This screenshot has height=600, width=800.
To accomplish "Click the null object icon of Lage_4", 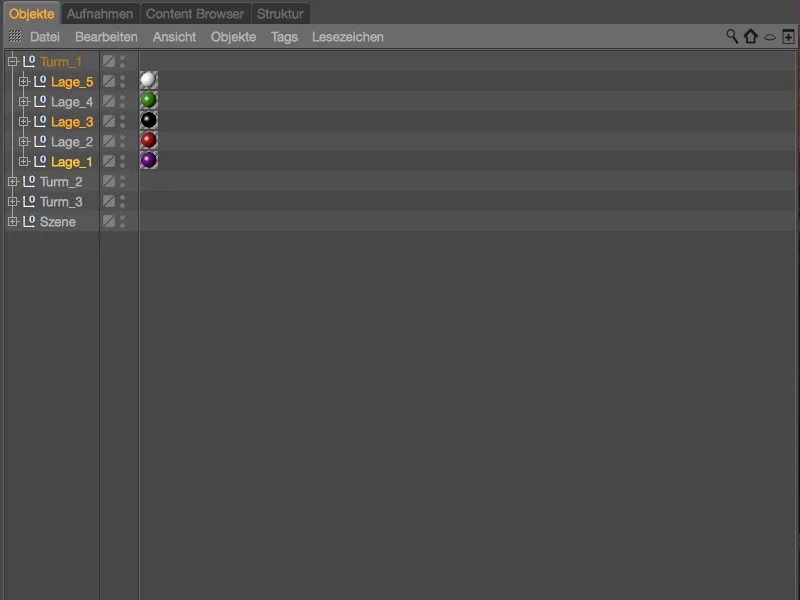I will (x=40, y=101).
